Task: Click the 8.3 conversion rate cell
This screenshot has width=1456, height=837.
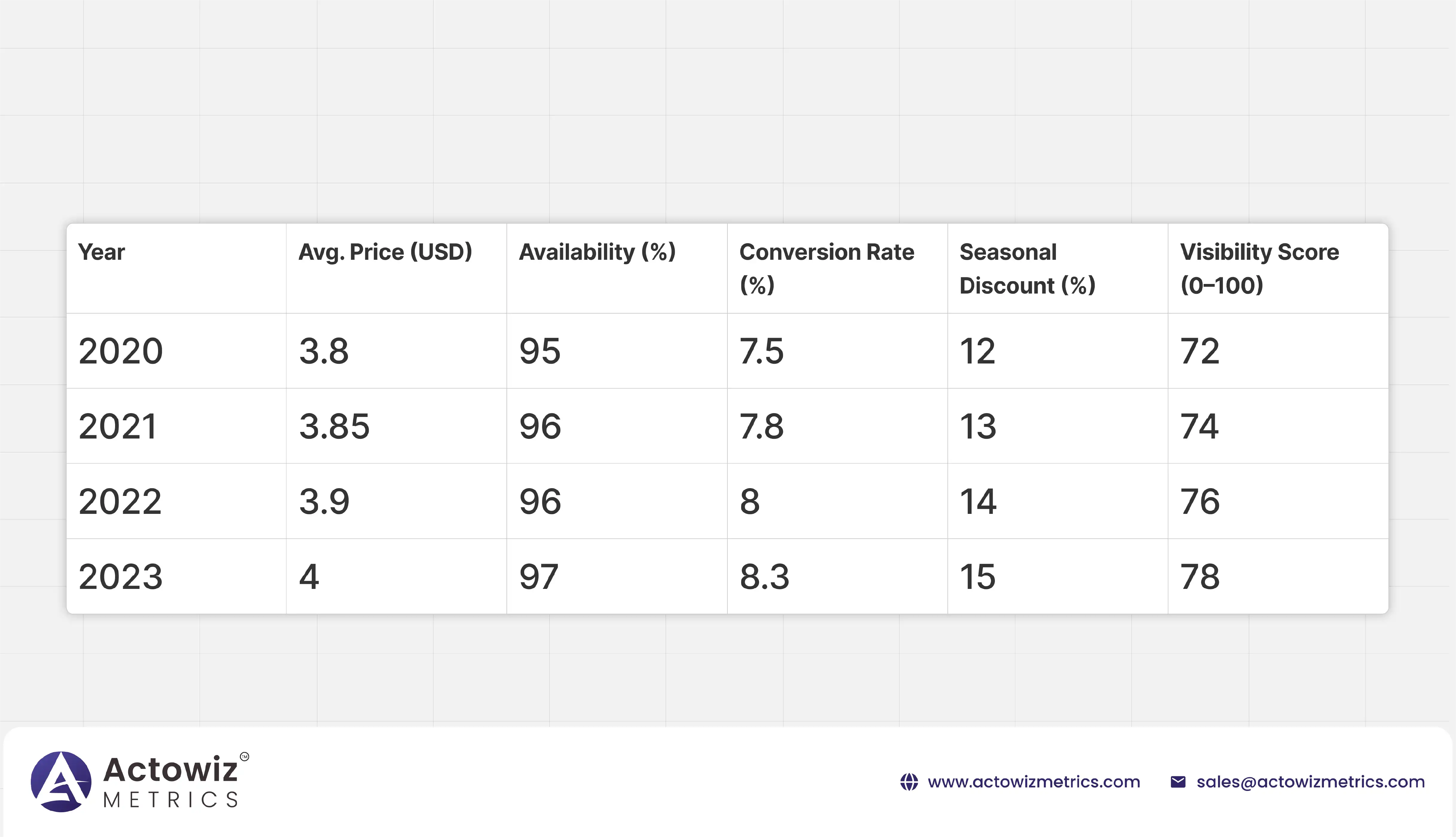Action: [764, 577]
